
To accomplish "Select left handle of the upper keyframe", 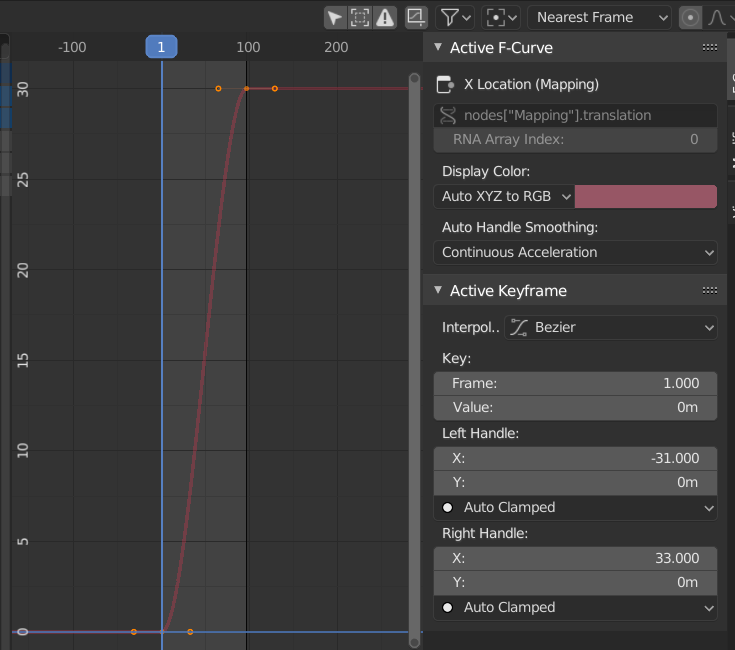I will pyautogui.click(x=218, y=89).
